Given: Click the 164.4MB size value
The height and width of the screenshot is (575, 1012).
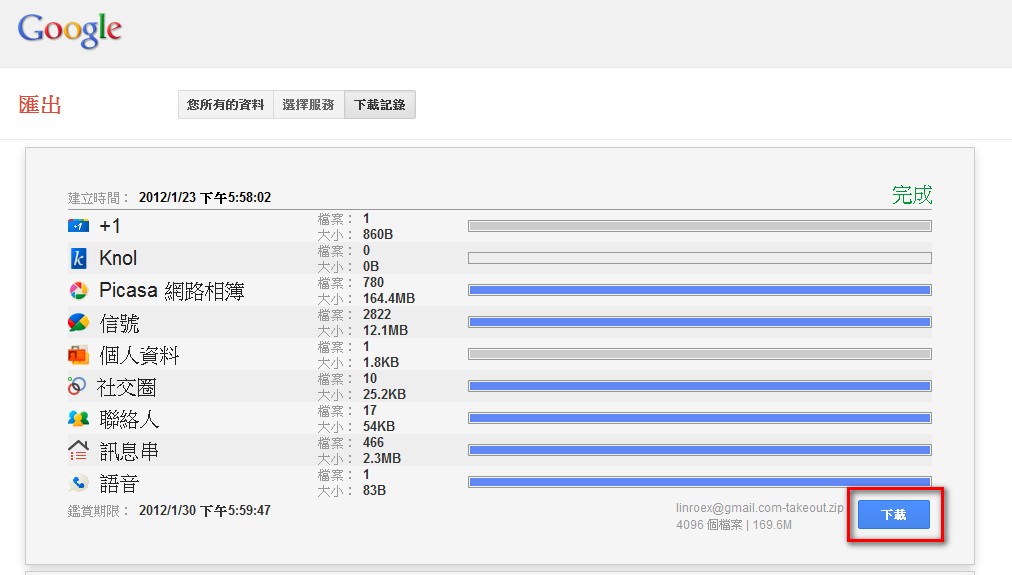Looking at the screenshot, I should (389, 299).
